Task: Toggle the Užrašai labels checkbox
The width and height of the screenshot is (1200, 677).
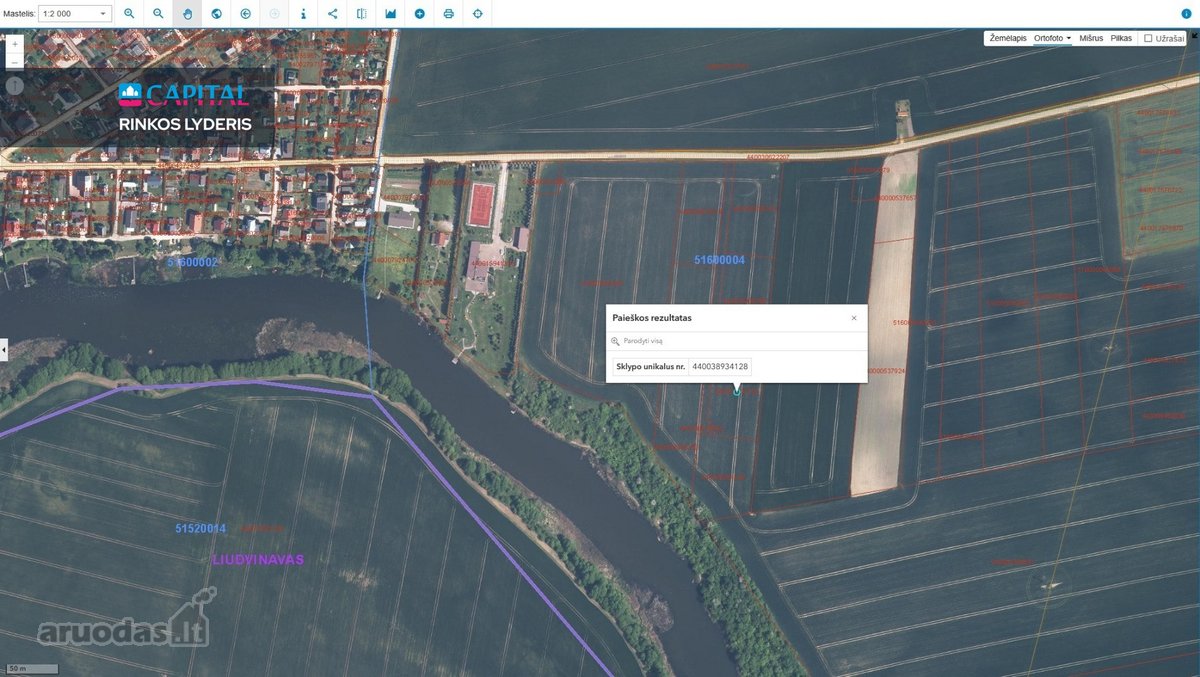Action: [1148, 38]
